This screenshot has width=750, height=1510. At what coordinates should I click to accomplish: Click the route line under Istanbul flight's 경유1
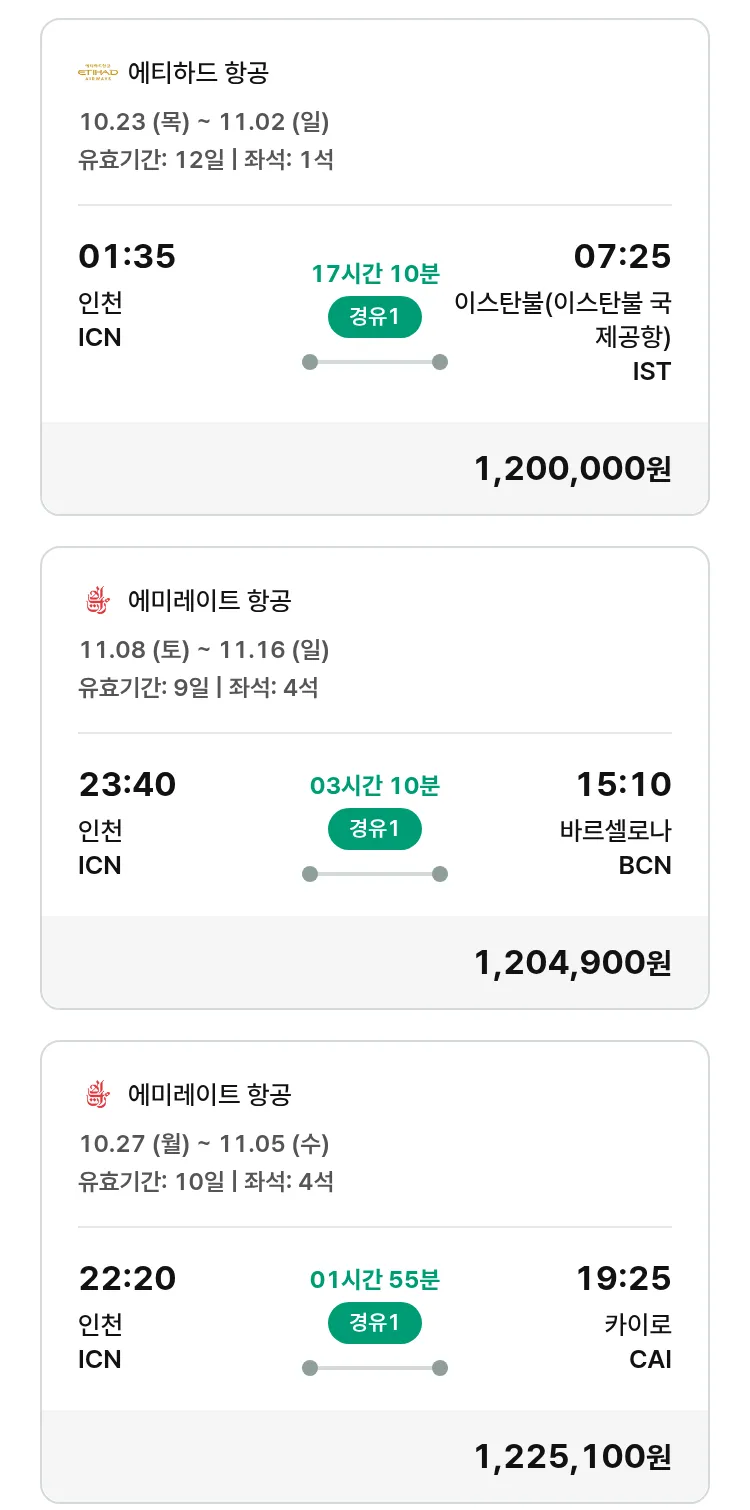(375, 362)
